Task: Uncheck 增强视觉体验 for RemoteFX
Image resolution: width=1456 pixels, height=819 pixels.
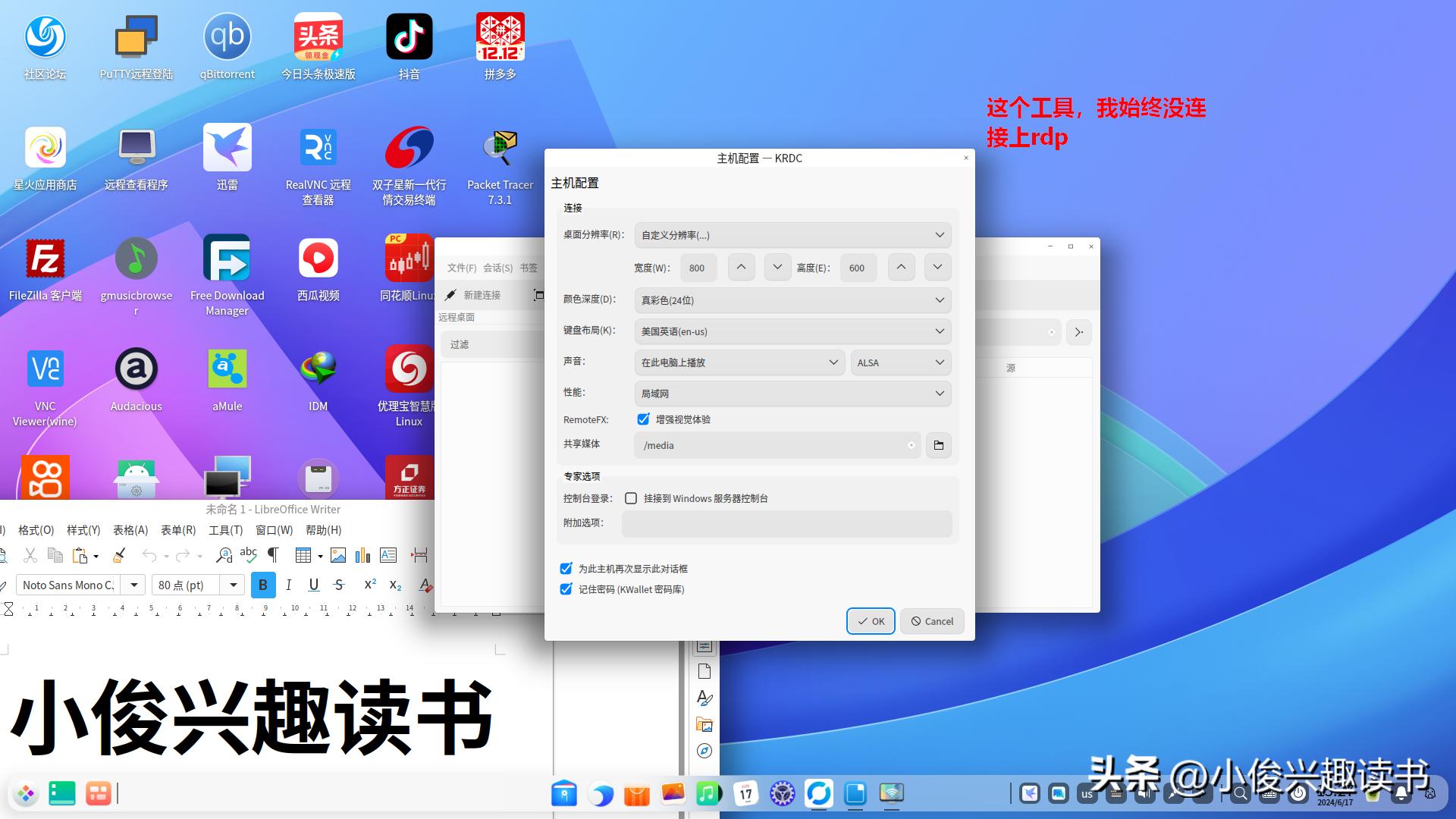Action: (643, 419)
